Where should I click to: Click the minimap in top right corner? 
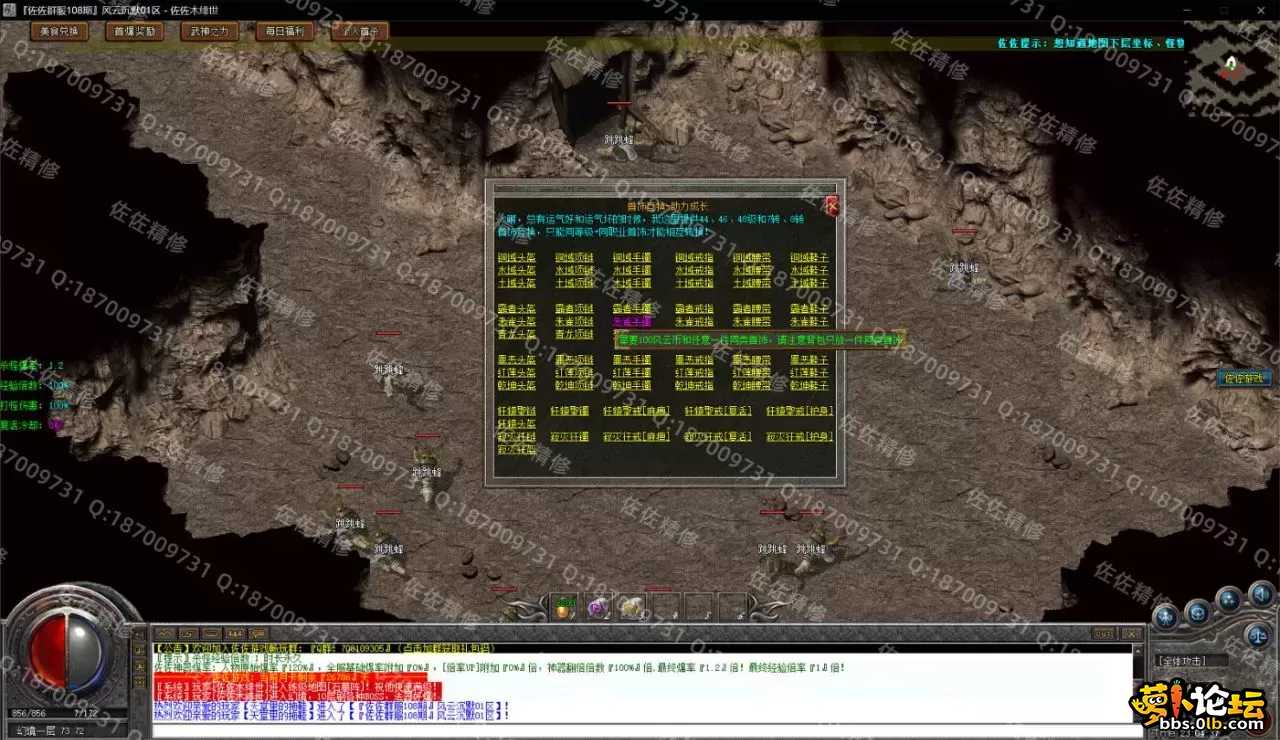click(x=1232, y=66)
